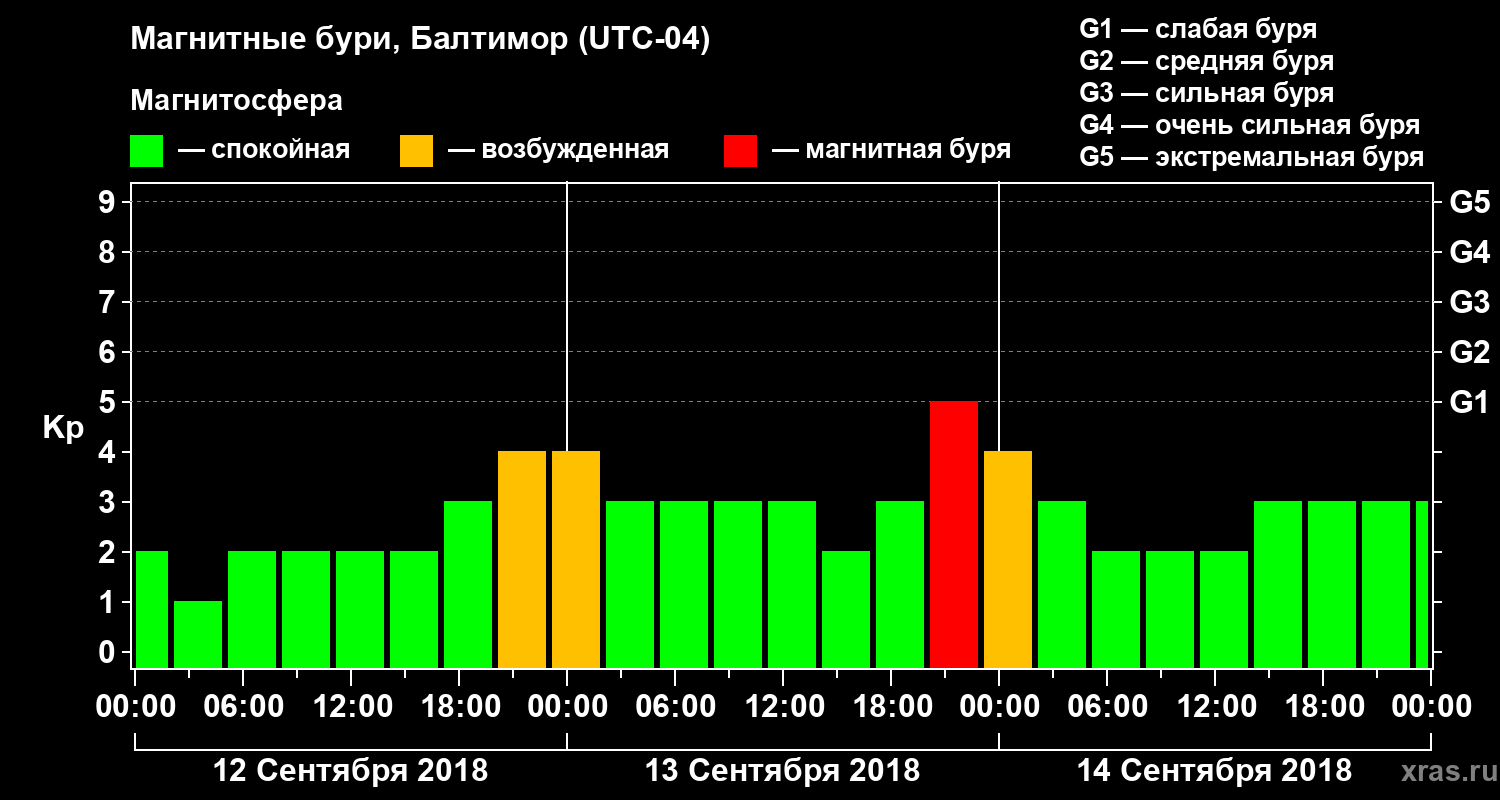
Task: Select the orange bar within 14 Сентября
Action: click(1008, 559)
